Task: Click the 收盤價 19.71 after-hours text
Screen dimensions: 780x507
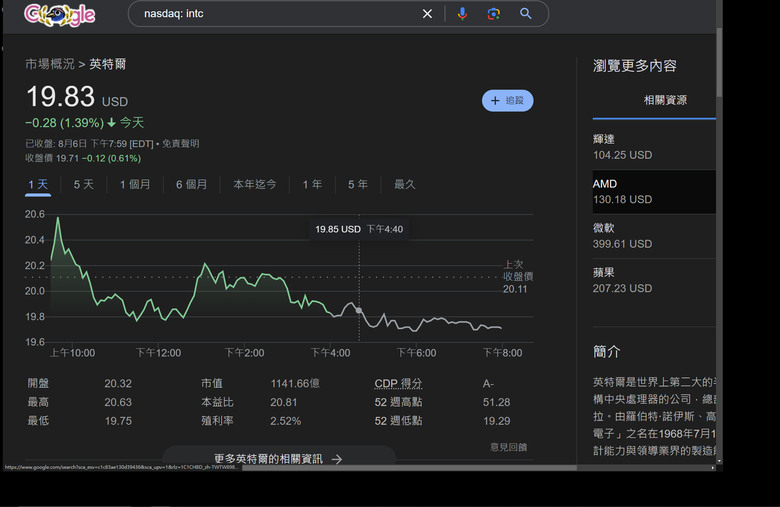Action: [83, 158]
